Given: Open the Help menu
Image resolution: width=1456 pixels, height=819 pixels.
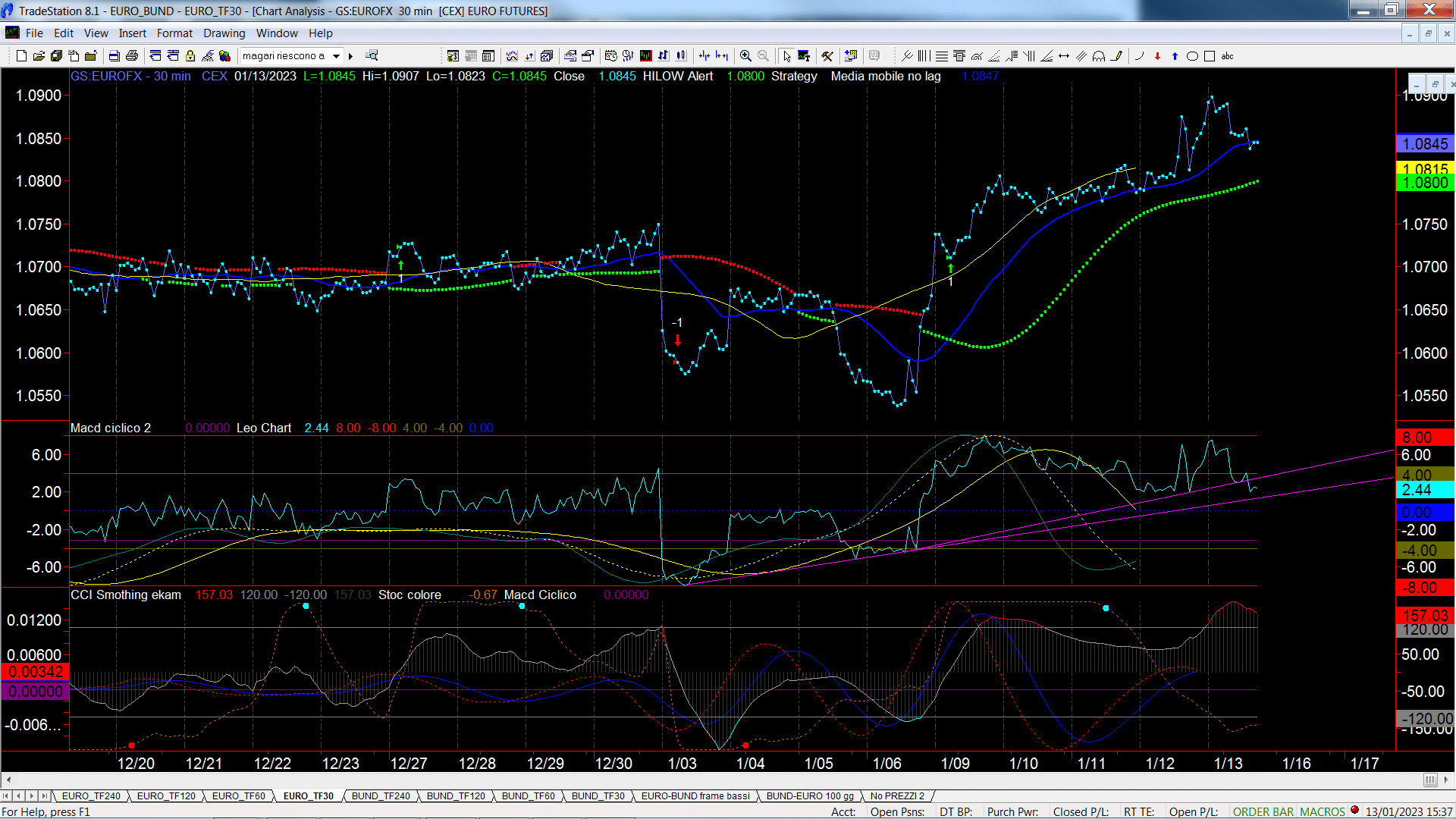Looking at the screenshot, I should point(320,33).
